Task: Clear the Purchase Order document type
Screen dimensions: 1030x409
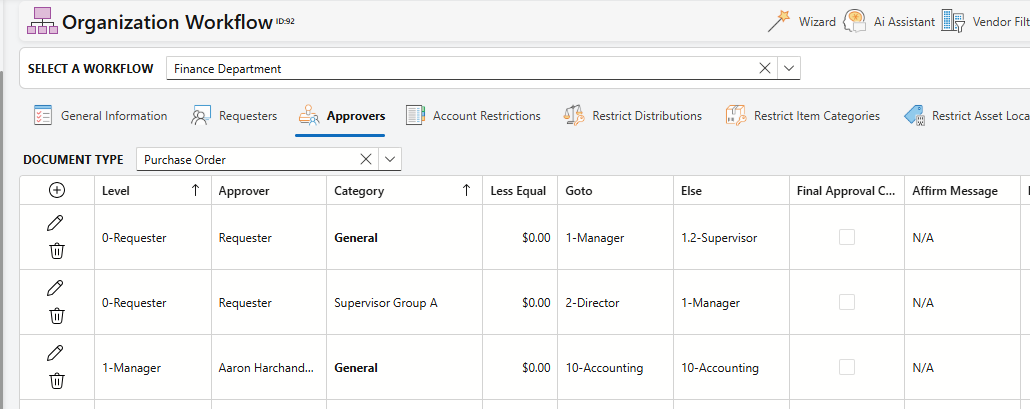Action: [x=365, y=159]
